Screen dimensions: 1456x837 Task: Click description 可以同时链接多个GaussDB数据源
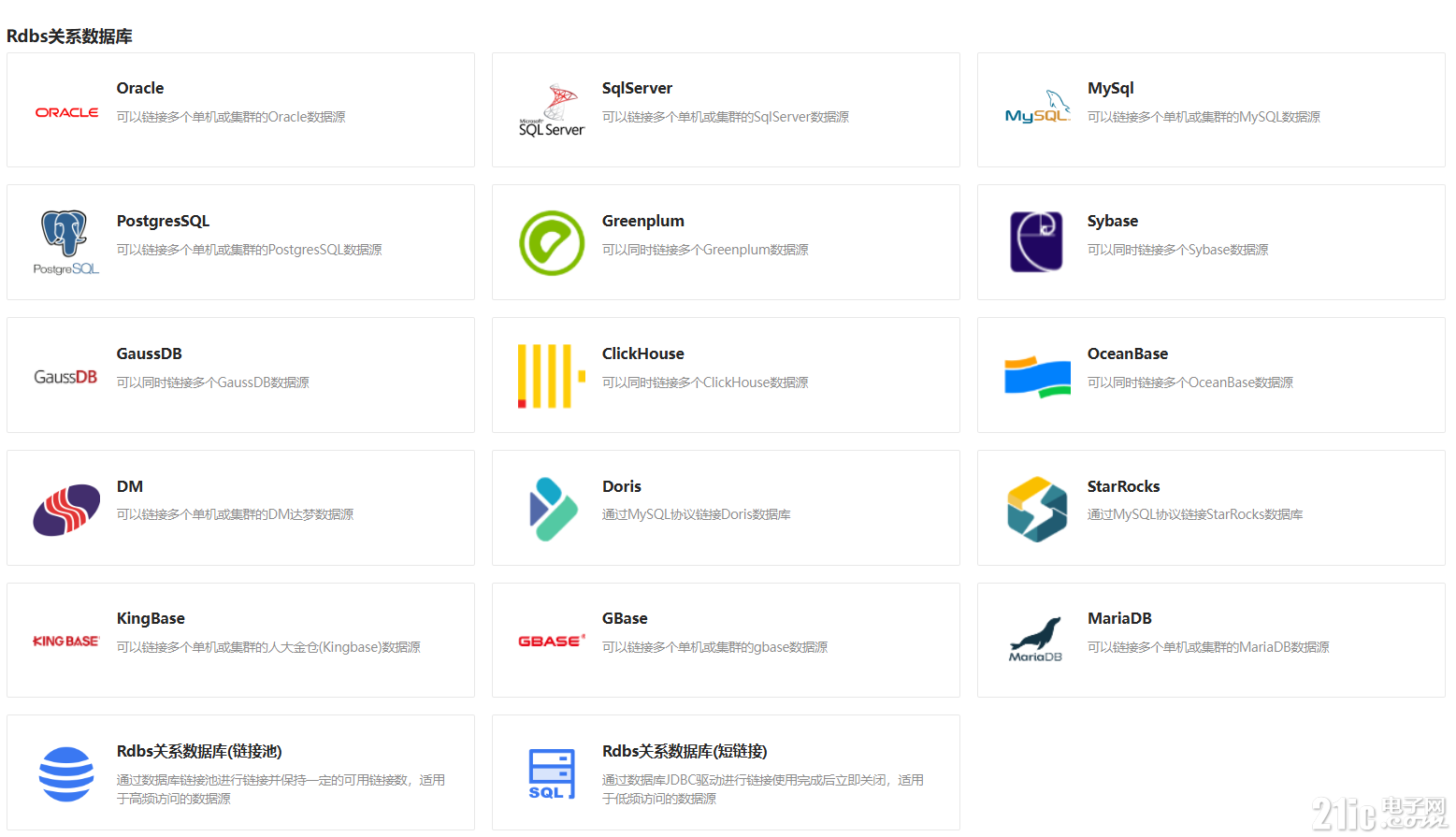click(212, 382)
